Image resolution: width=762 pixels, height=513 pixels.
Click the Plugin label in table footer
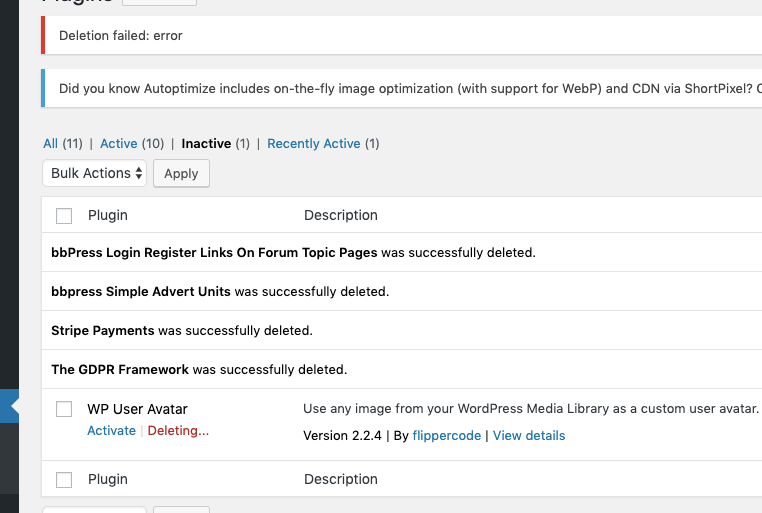[108, 480]
